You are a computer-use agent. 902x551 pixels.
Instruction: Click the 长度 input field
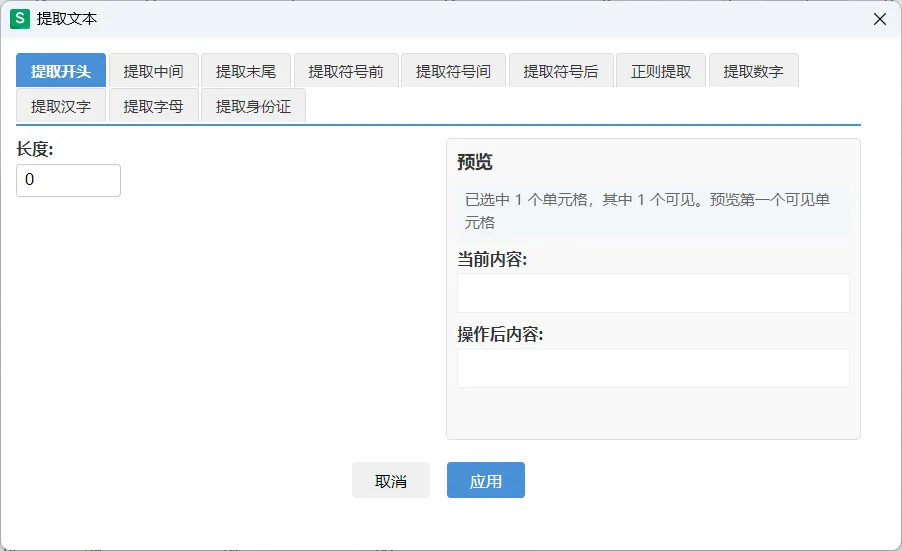click(68, 180)
